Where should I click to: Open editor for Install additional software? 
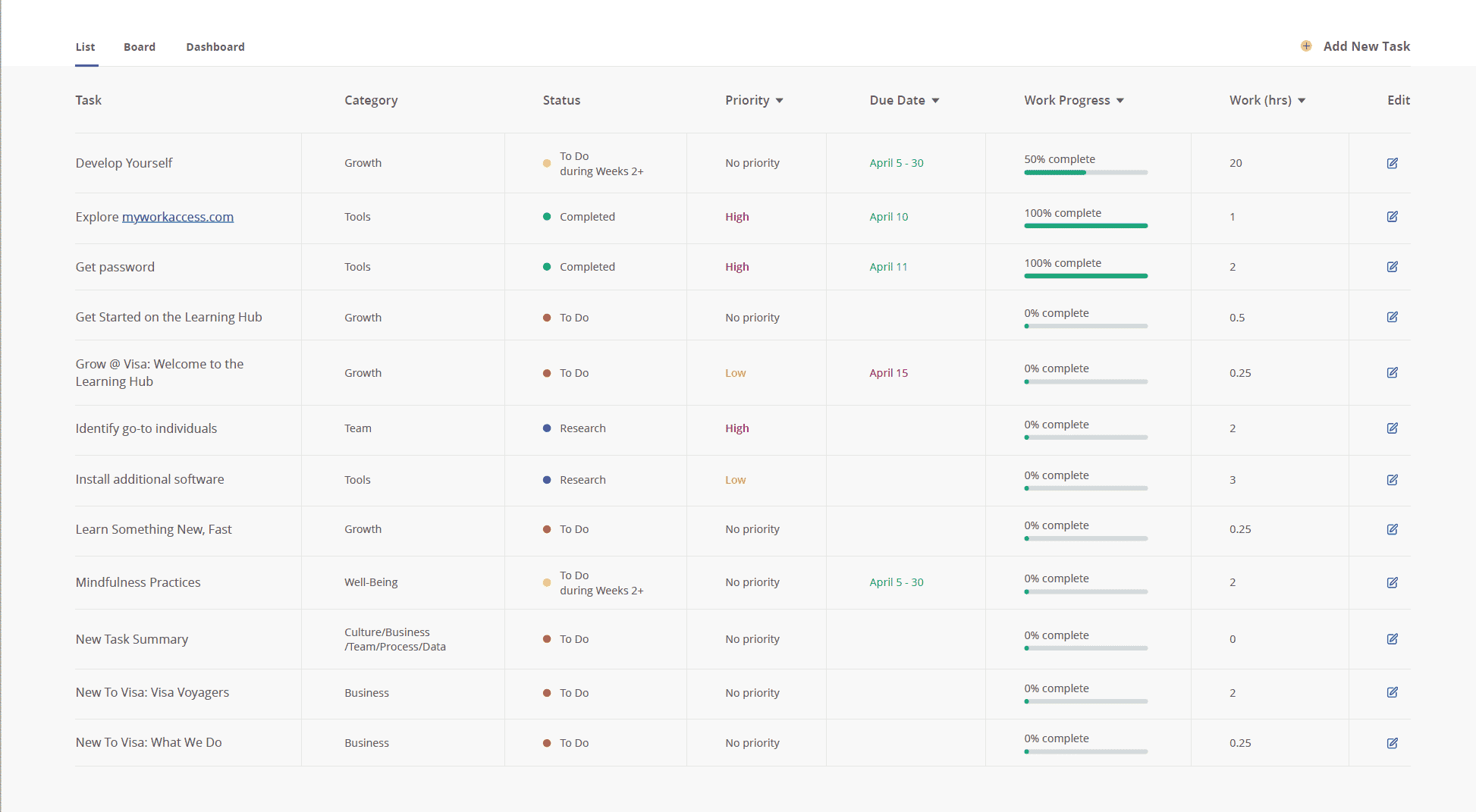click(1392, 480)
